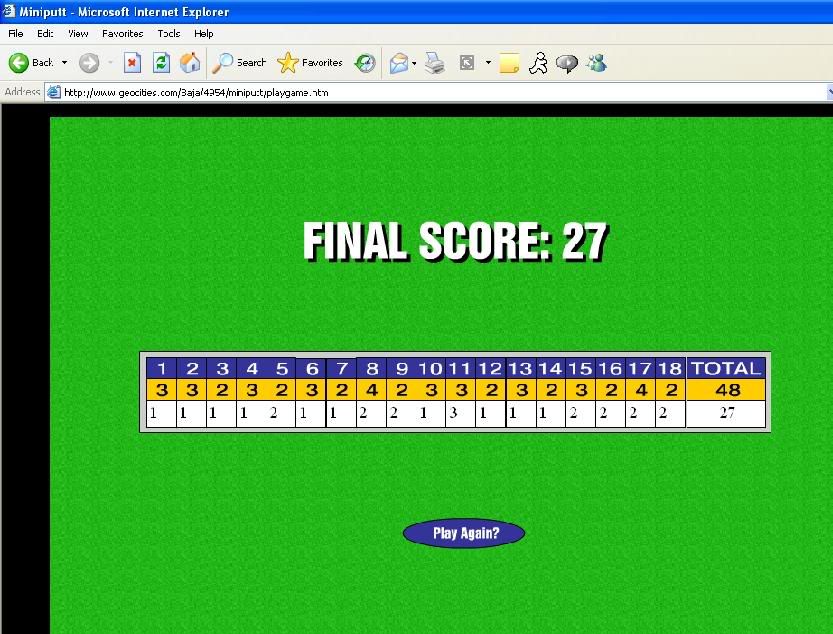Image resolution: width=833 pixels, height=634 pixels.
Task: Click the TOTAL header in scorecard
Action: point(726,368)
